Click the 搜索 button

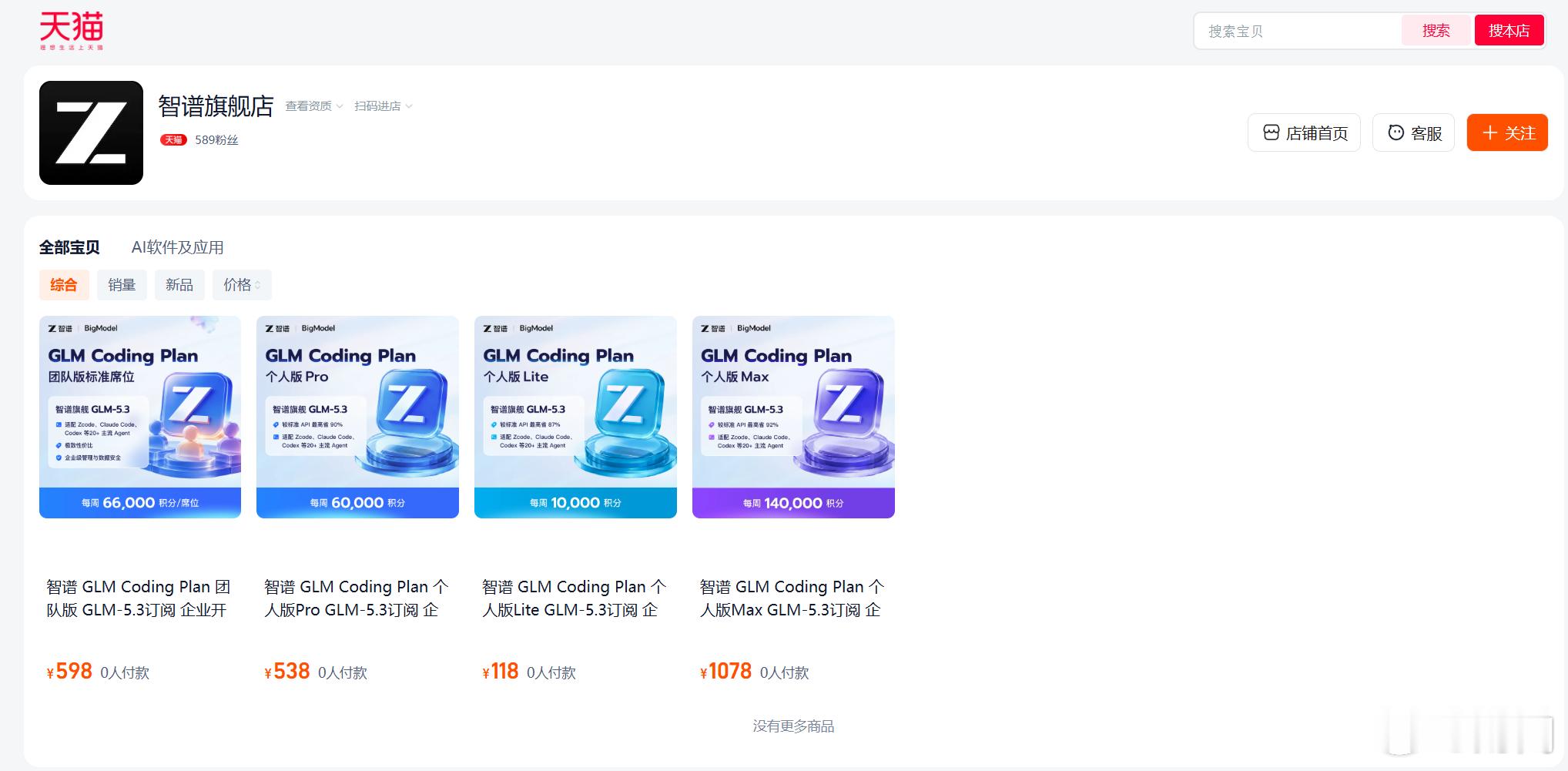pos(1436,31)
